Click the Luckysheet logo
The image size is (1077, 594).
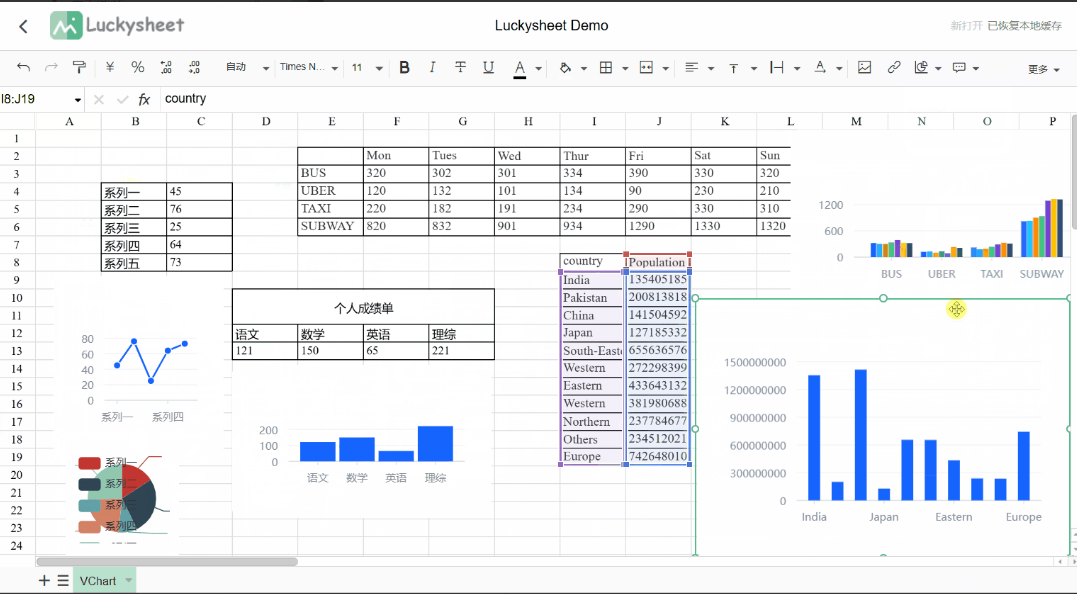click(117, 25)
